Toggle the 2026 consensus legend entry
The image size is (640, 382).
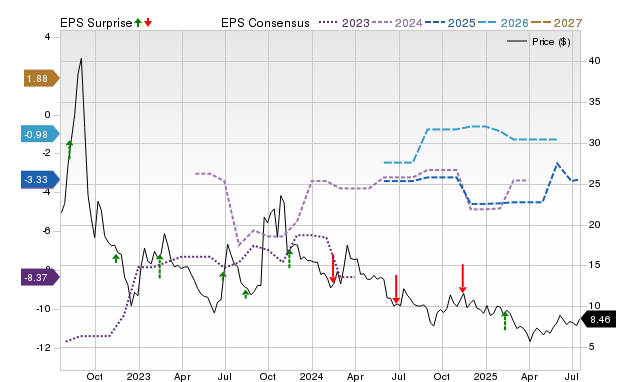(x=503, y=23)
